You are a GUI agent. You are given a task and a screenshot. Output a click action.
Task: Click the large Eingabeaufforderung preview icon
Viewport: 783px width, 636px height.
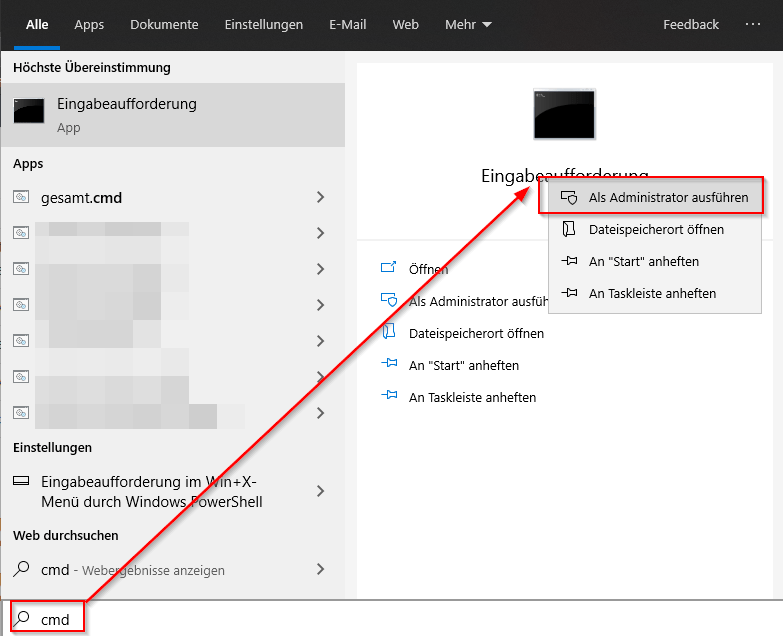(565, 114)
